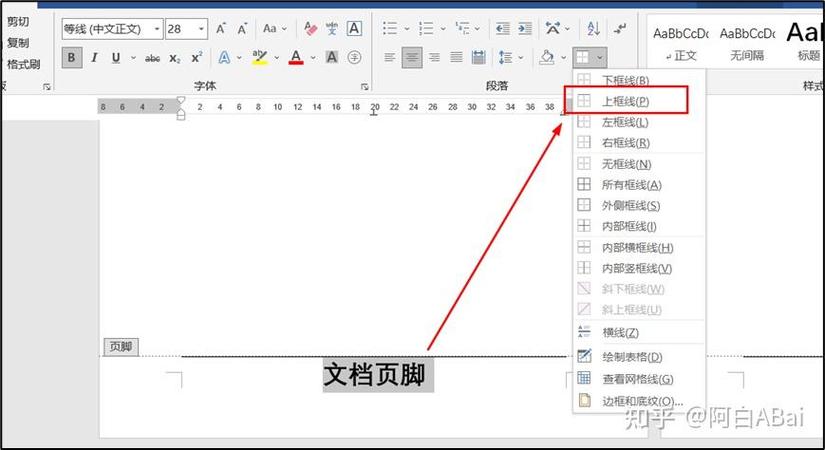Apply red font color

click(296, 57)
